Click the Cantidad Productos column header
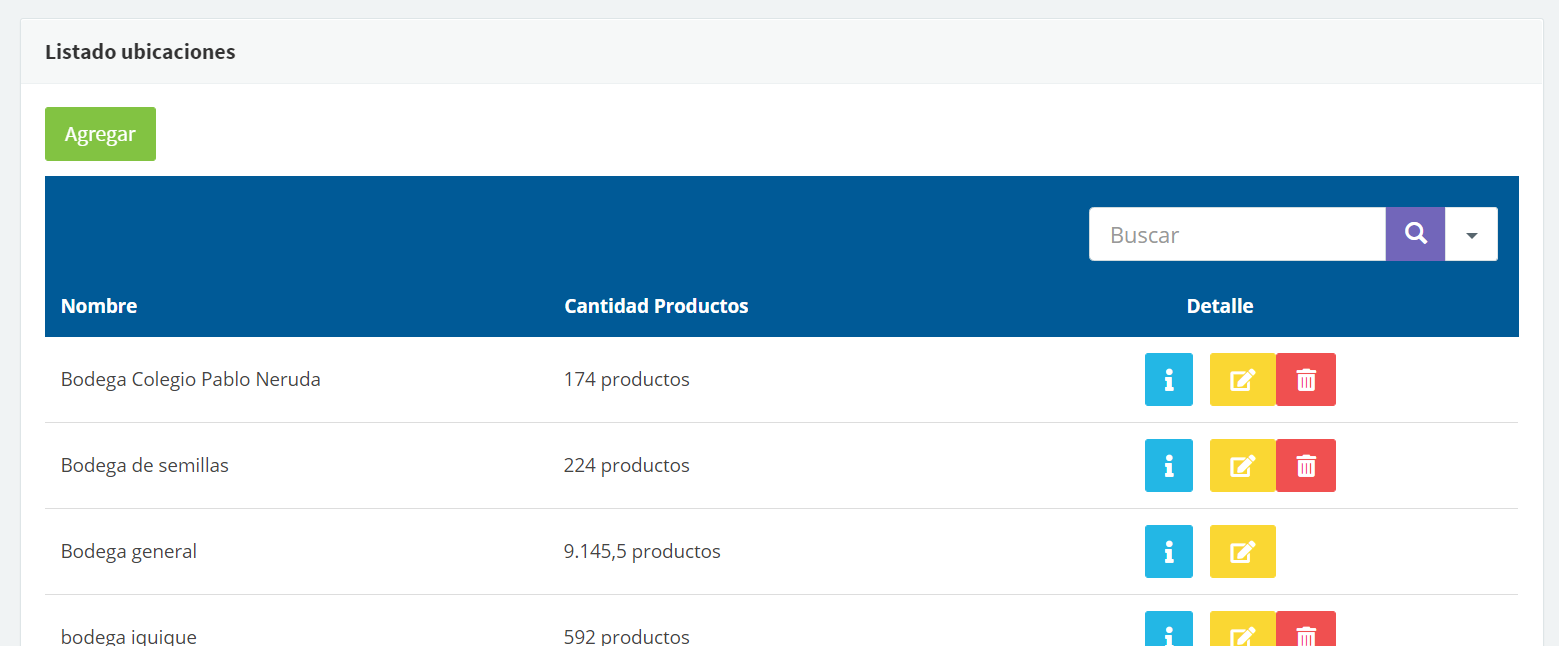This screenshot has height=646, width=1559. 656,306
